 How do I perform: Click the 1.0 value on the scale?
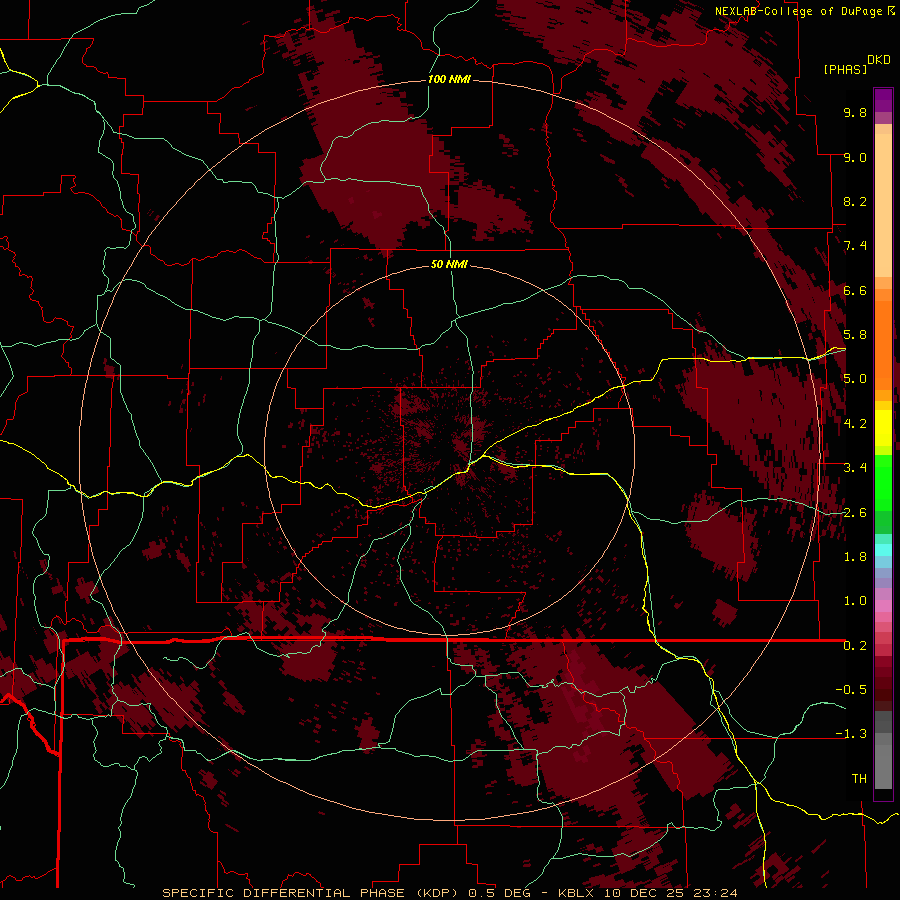pos(855,601)
